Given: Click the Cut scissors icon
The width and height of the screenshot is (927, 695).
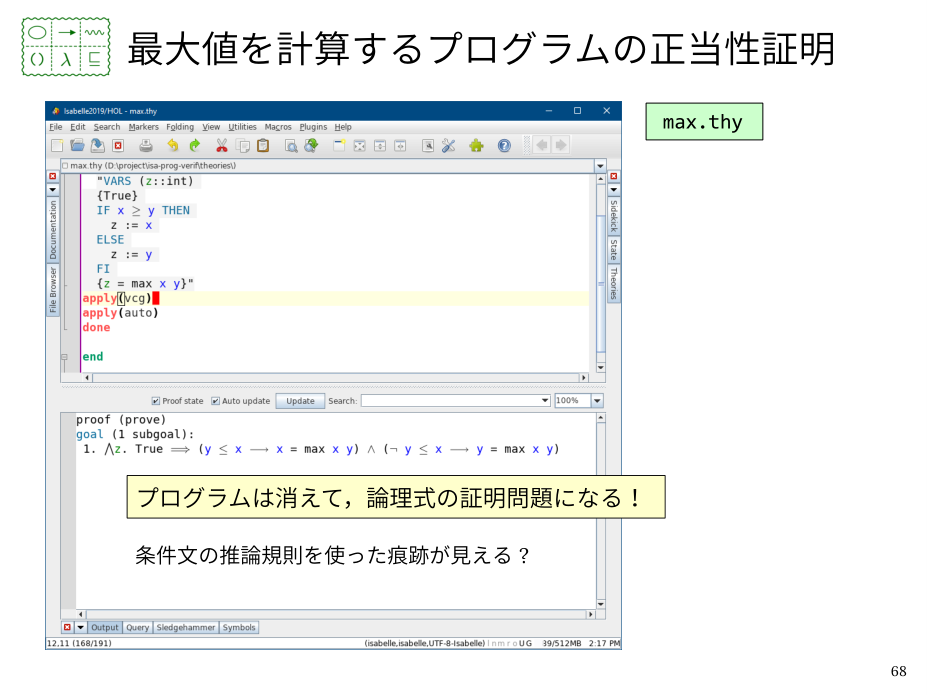Looking at the screenshot, I should (x=221, y=146).
